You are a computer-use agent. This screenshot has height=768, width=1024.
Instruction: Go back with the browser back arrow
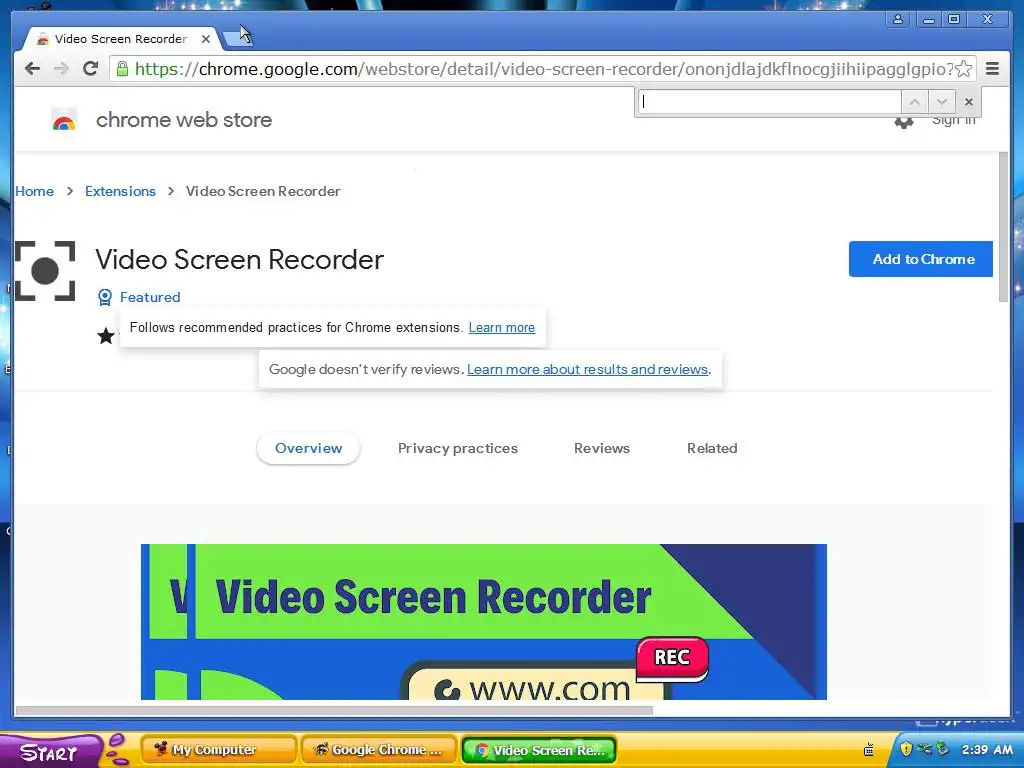click(32, 69)
